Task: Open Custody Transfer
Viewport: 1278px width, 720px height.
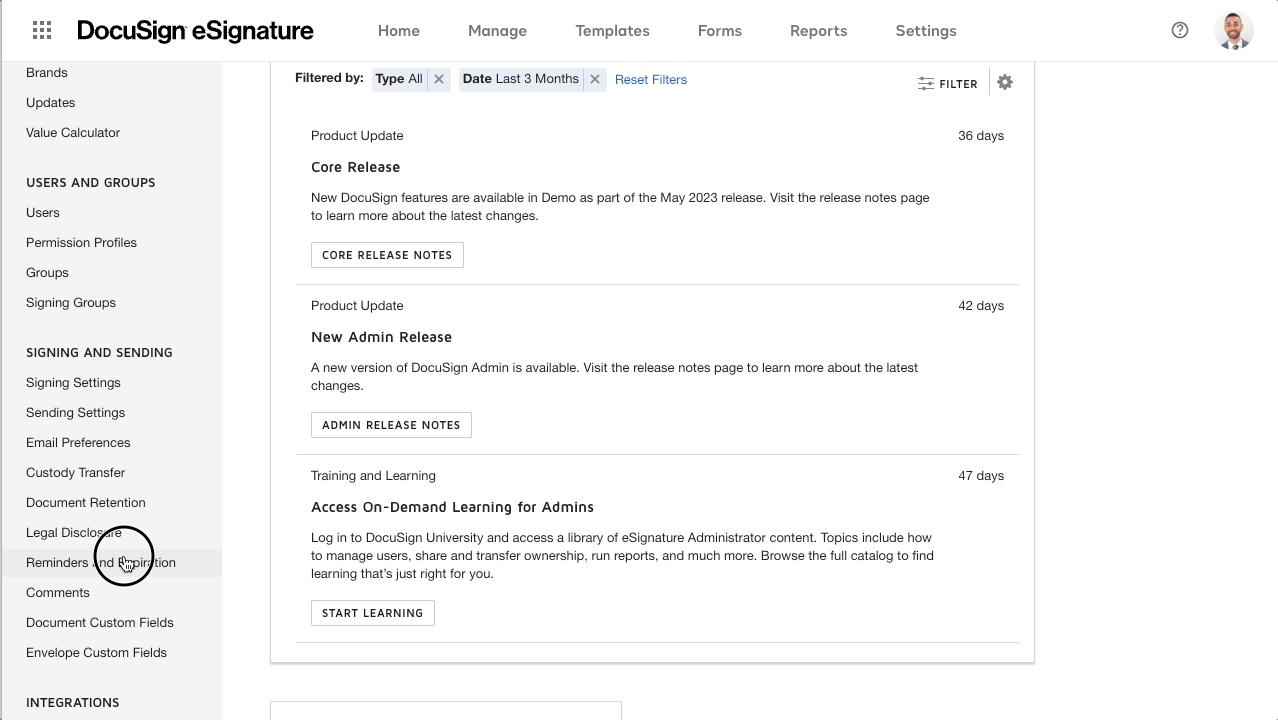Action: [75, 473]
